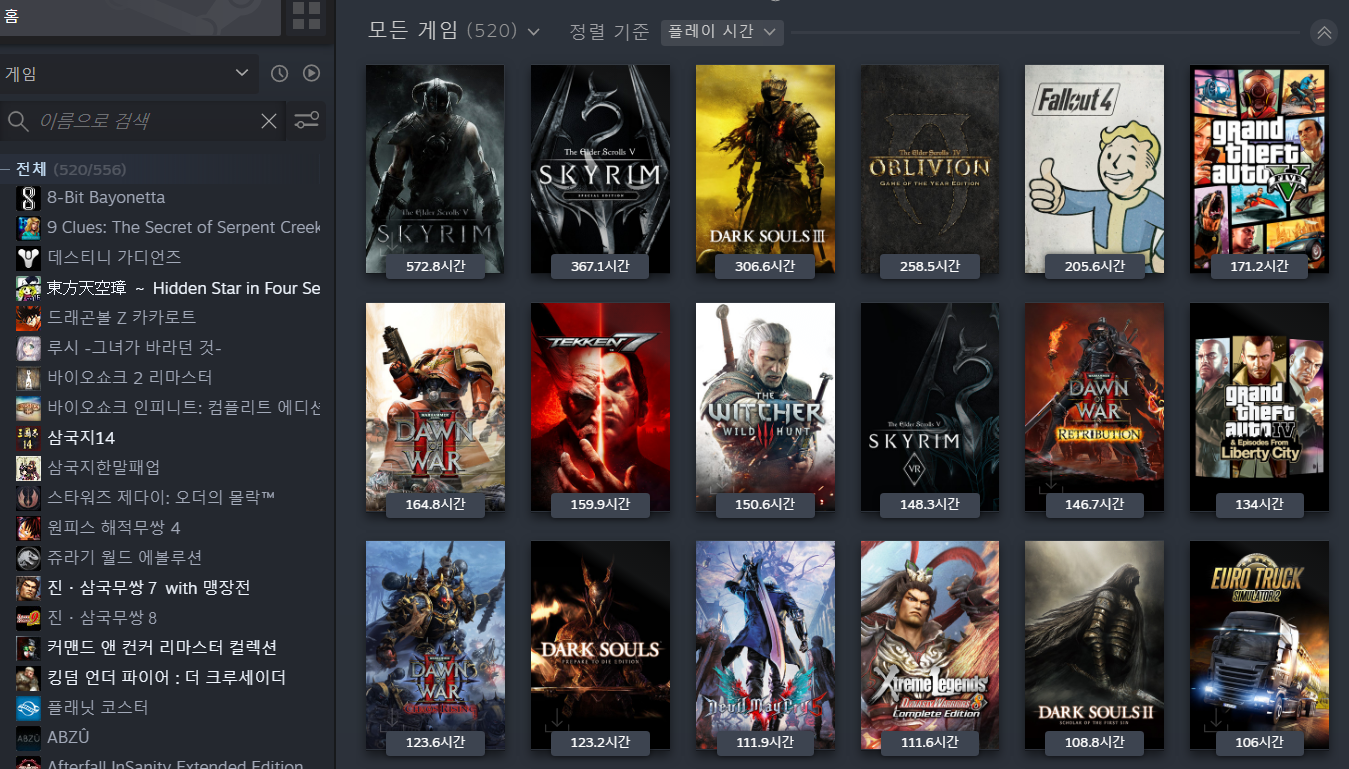Click the ABZÛ game icon in sidebar
The width and height of the screenshot is (1349, 769).
click(x=28, y=738)
